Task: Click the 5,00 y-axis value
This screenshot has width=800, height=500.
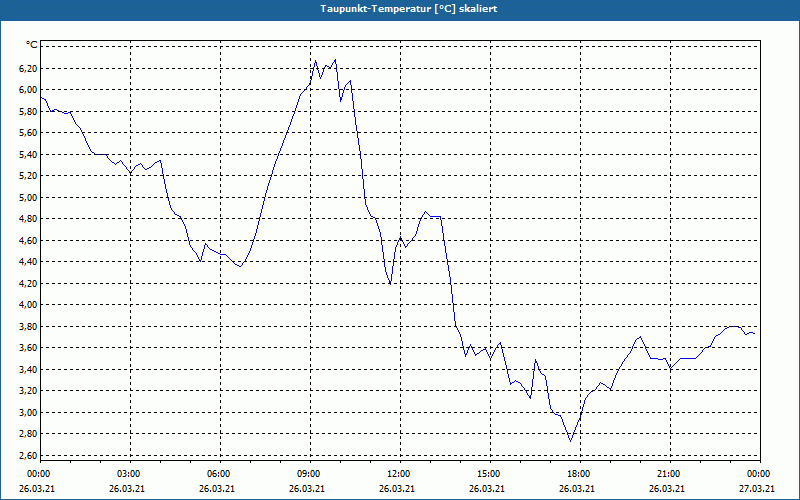Action: 29,197
